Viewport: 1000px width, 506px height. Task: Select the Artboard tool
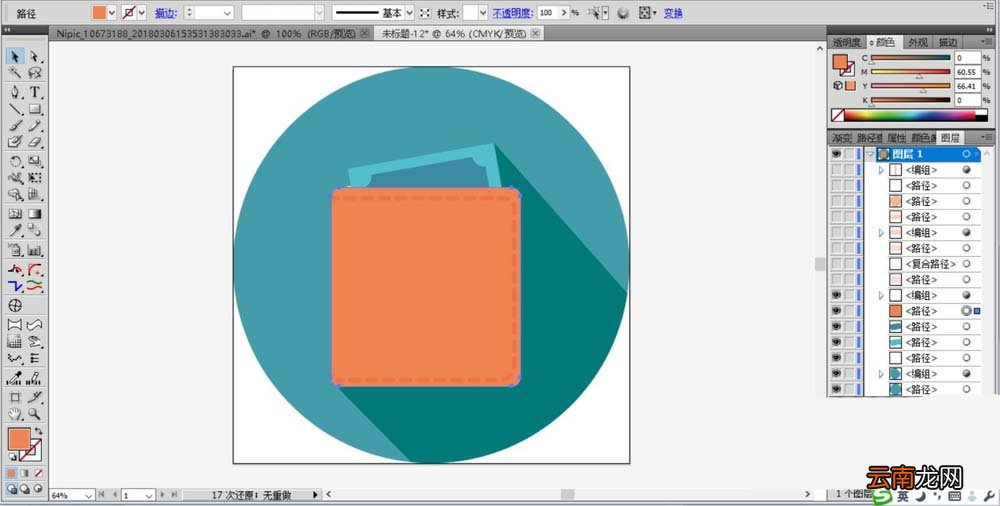[15, 397]
